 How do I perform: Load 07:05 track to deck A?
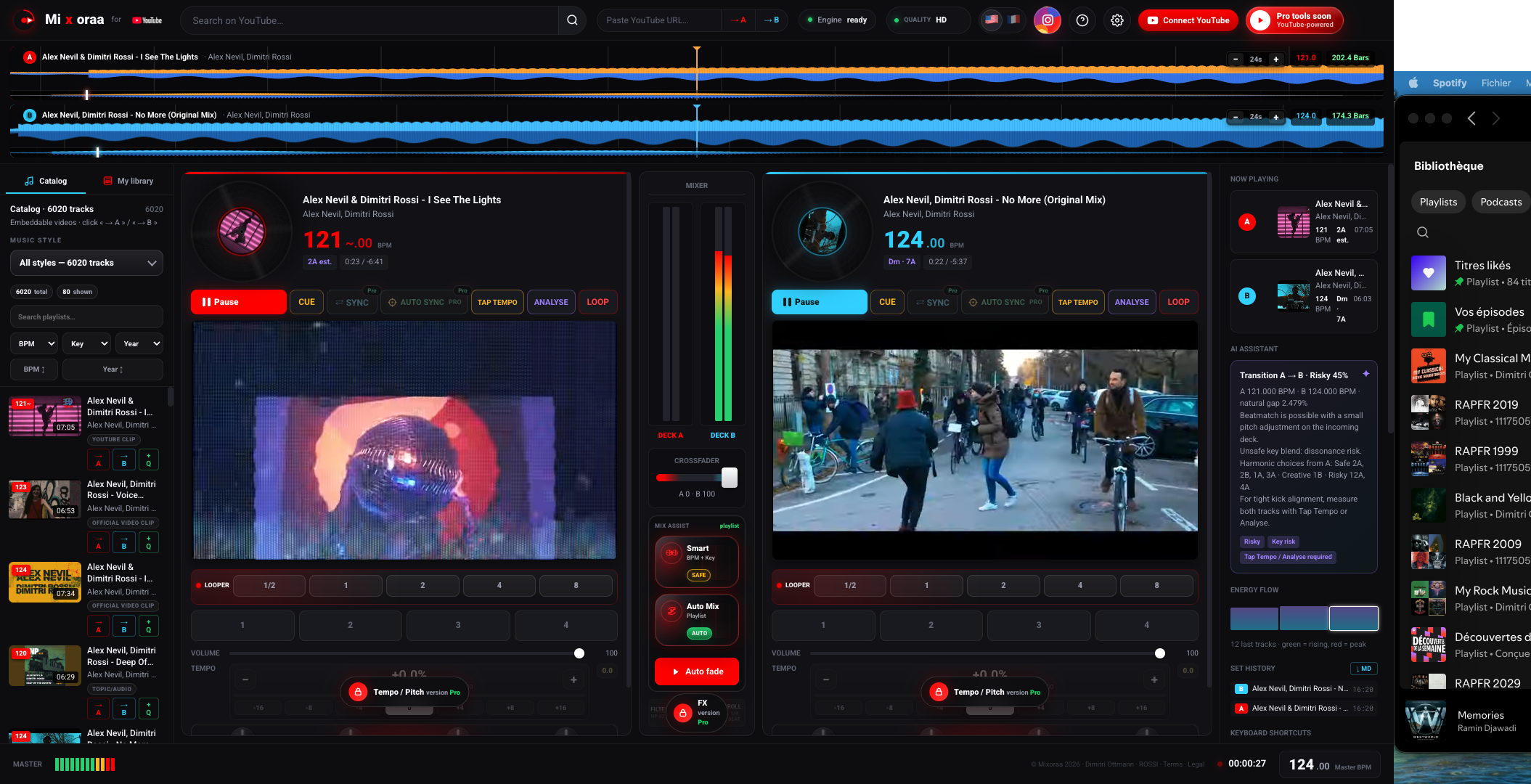coord(99,460)
